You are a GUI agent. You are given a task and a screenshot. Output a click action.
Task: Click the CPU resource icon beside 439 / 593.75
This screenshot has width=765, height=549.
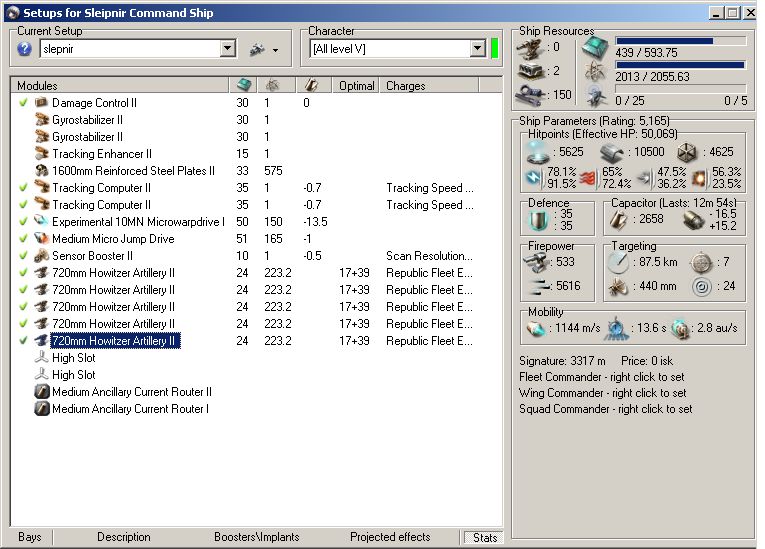pos(596,47)
